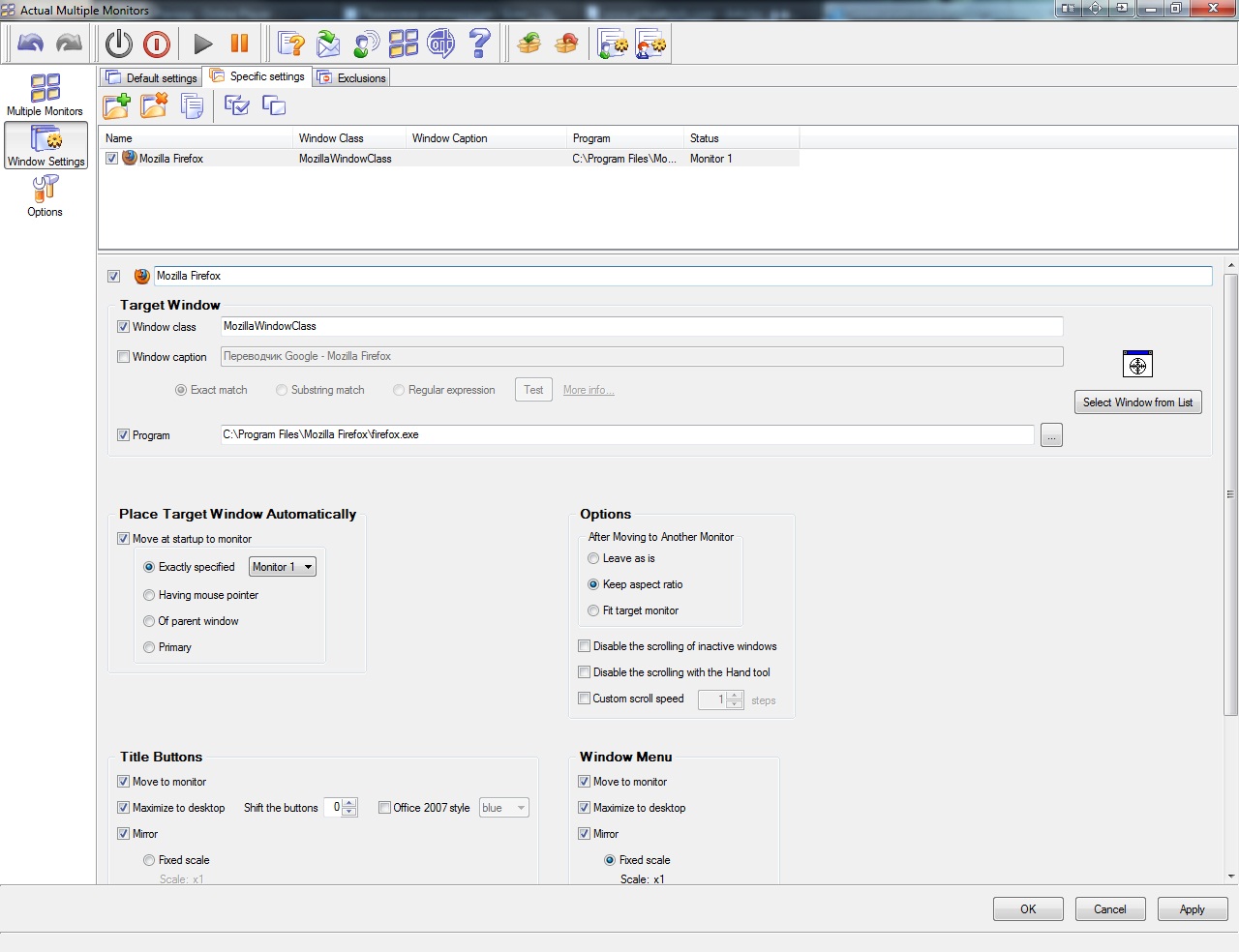Viewport: 1239px width, 952px height.
Task: Click the Cancel button
Action: tap(1110, 909)
